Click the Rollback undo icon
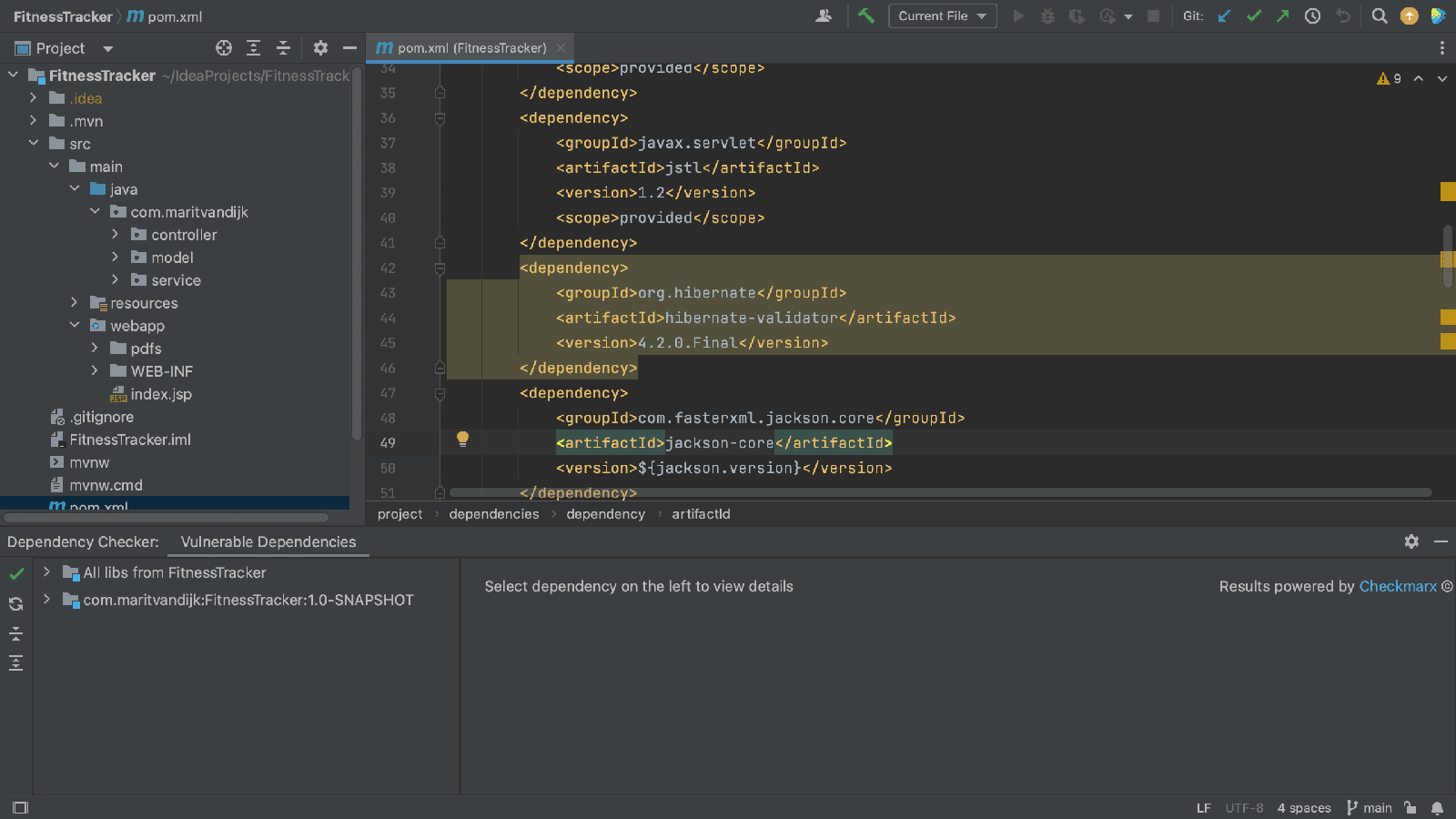The height and width of the screenshot is (819, 1456). [1342, 16]
